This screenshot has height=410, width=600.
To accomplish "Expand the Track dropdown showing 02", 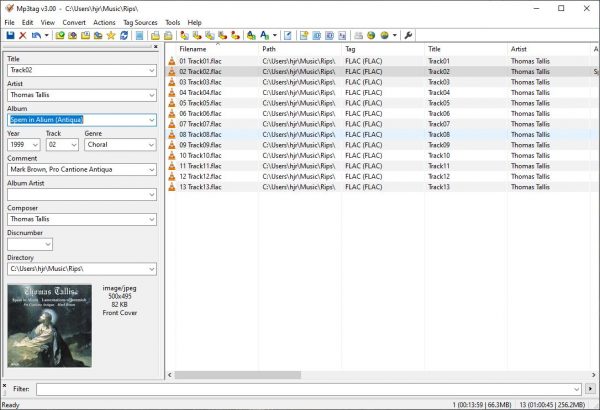I will pos(74,145).
